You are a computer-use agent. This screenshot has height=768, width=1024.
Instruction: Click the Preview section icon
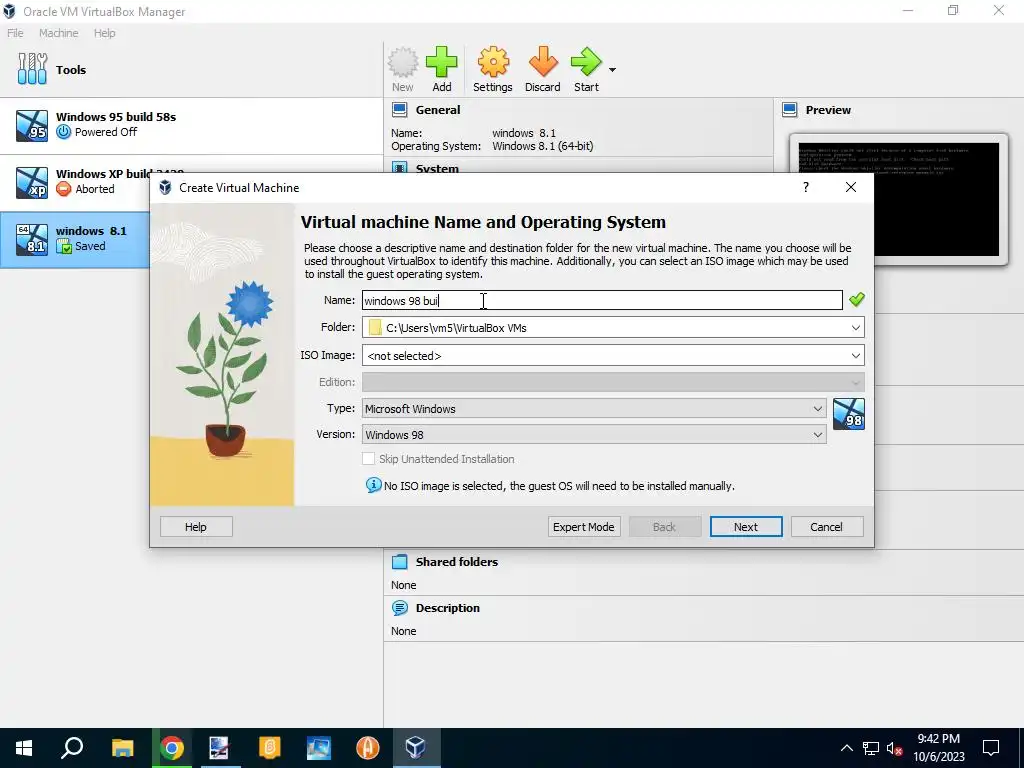click(x=790, y=110)
